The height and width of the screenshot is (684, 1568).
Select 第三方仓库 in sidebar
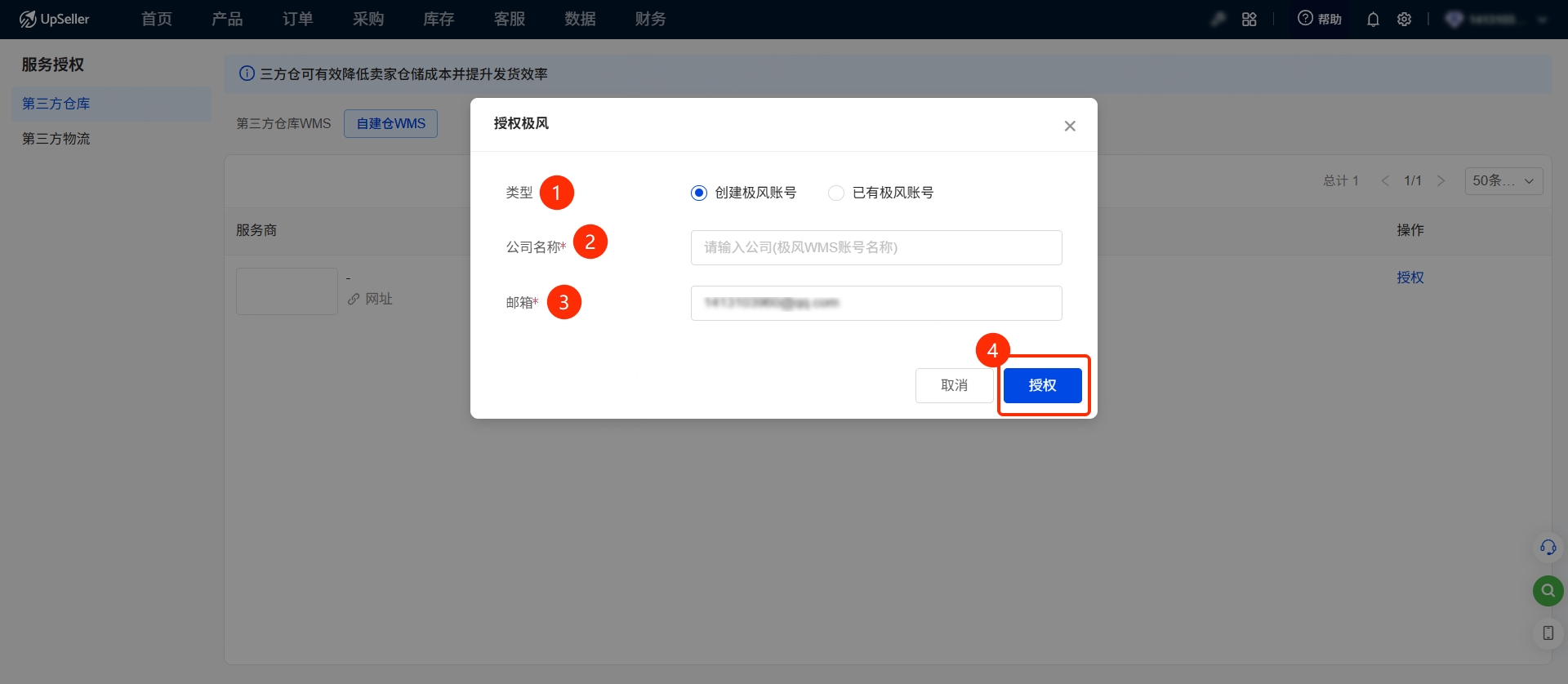tap(111, 104)
